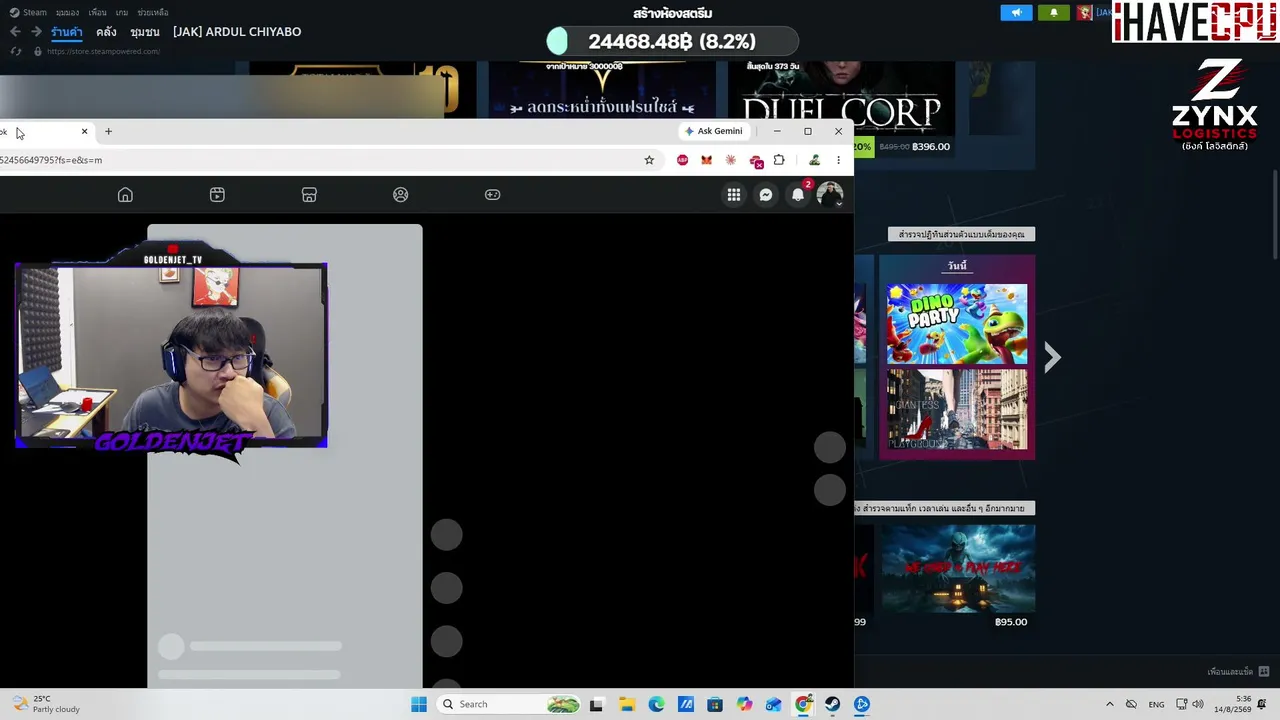Open Steam notifications green bell
This screenshot has width=1280, height=720.
[1053, 13]
